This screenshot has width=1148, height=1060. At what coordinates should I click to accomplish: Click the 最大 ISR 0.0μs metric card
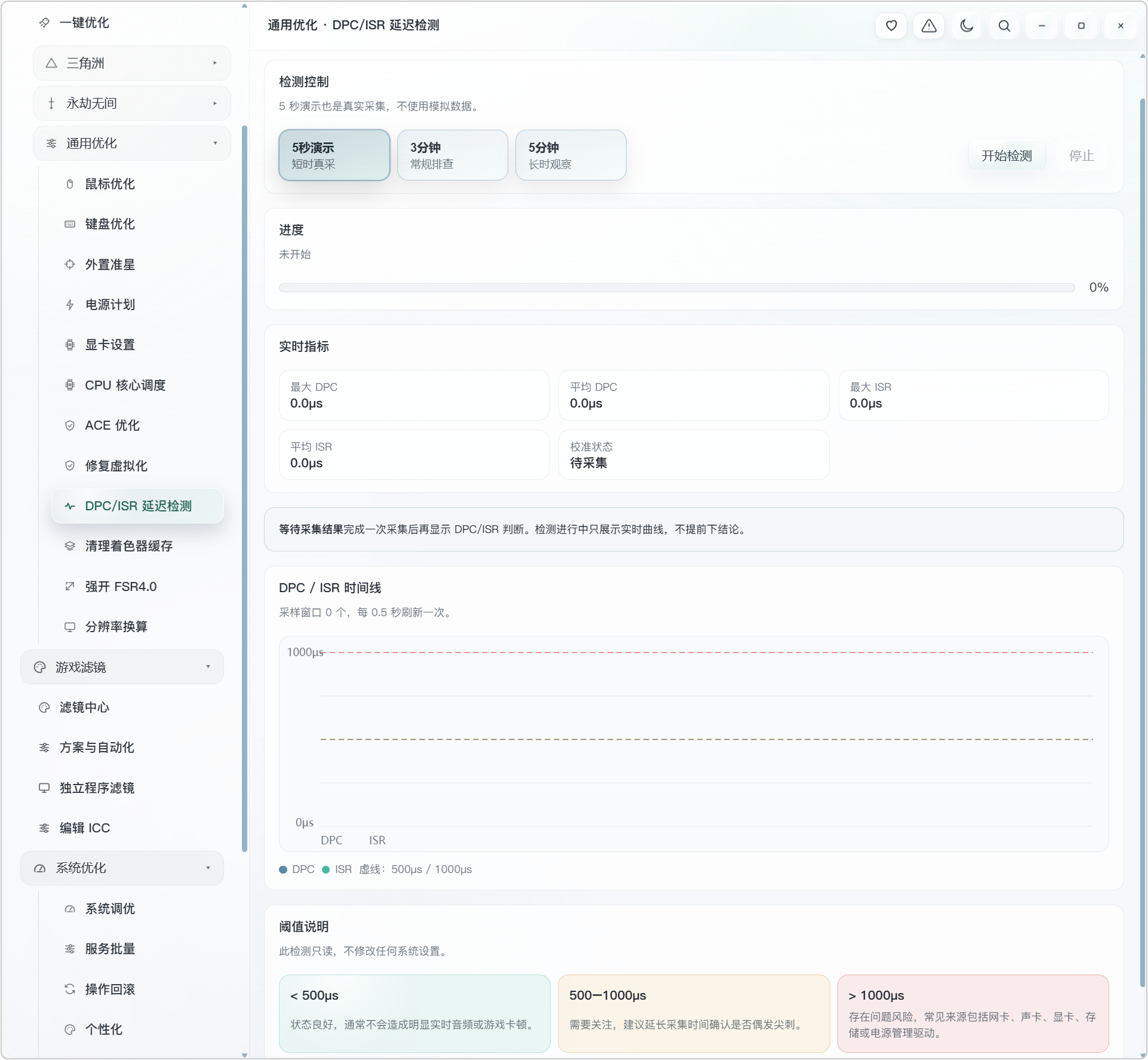click(974, 395)
